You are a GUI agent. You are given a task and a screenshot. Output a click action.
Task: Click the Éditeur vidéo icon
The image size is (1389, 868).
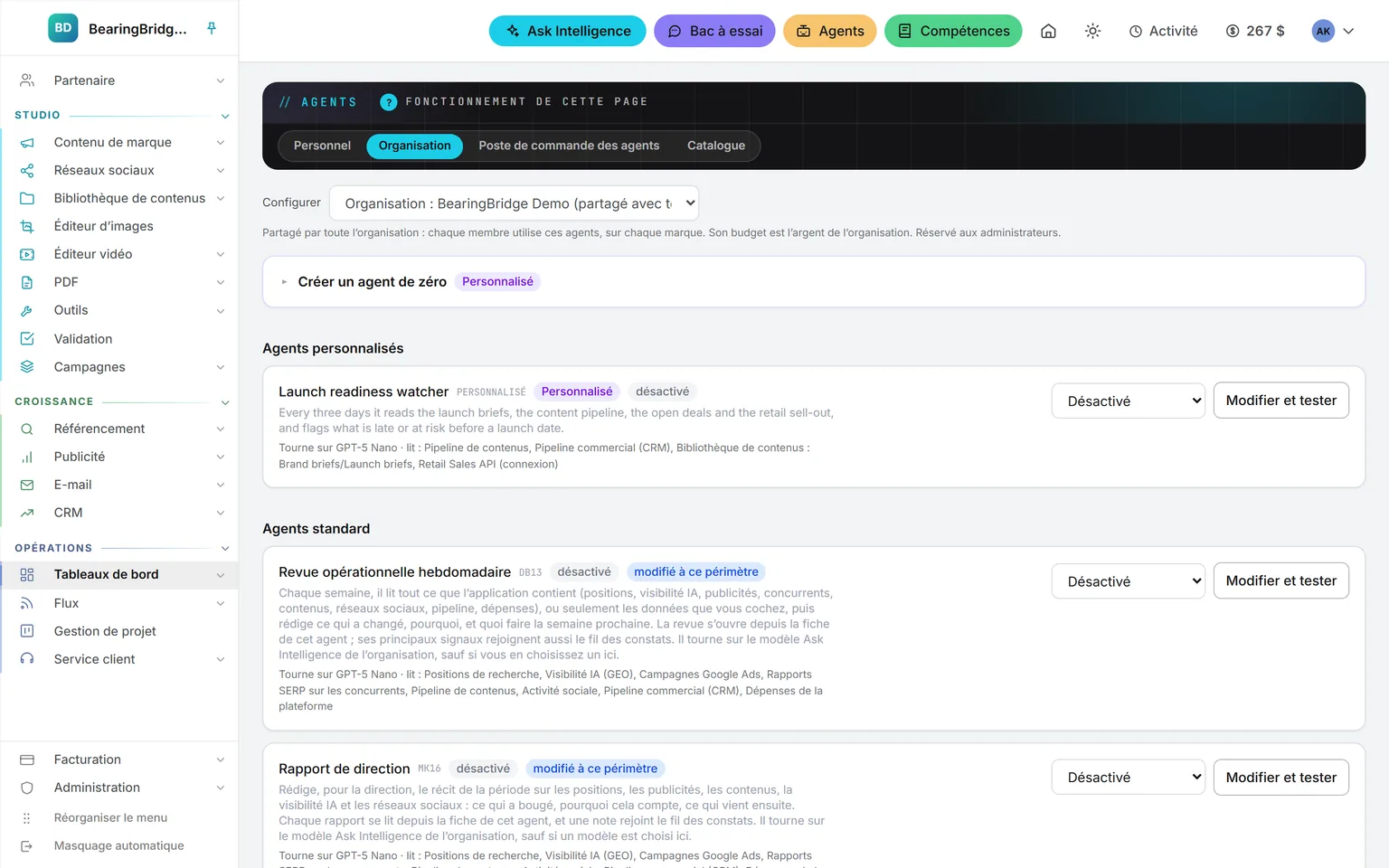[x=27, y=254]
